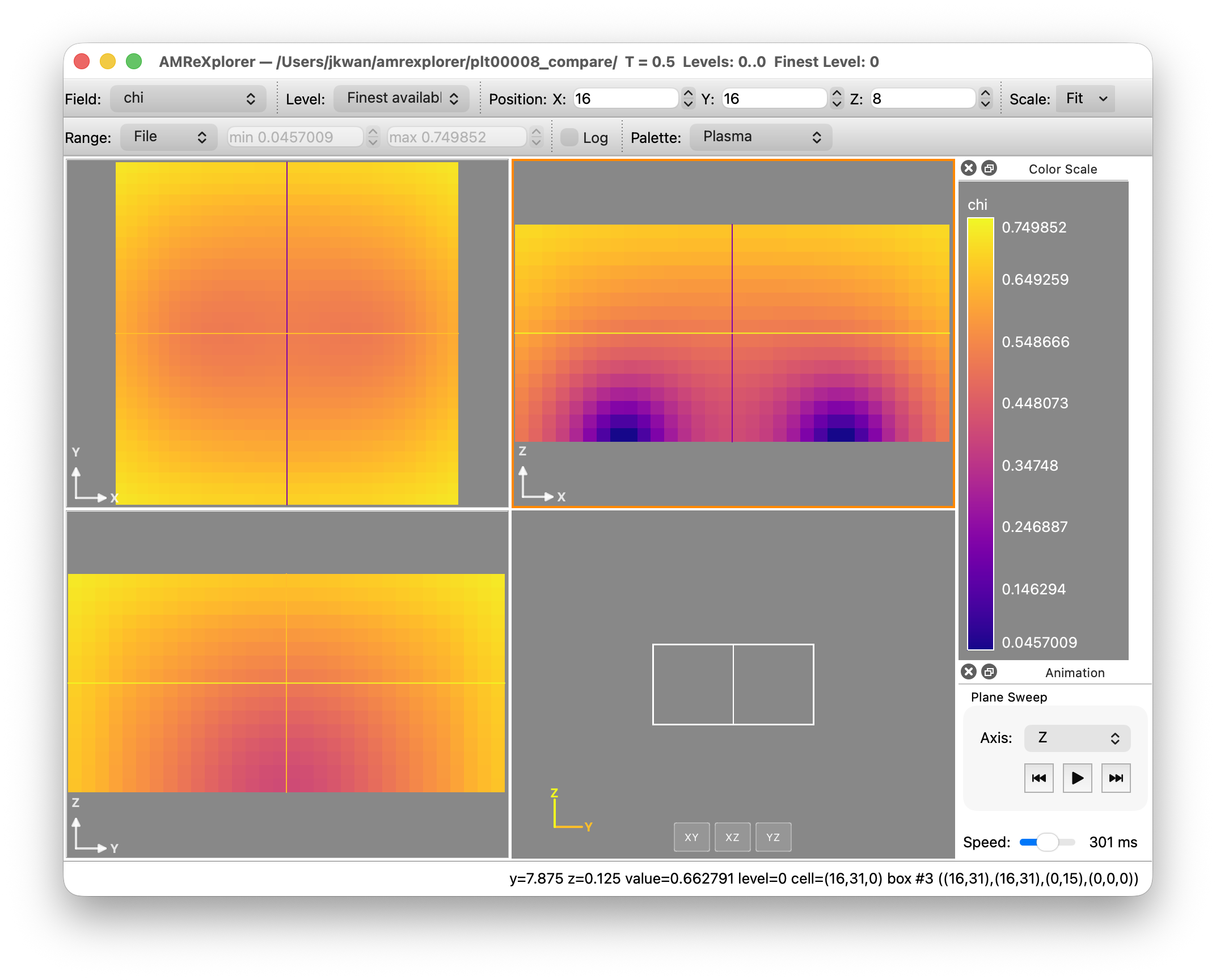Open the Level dropdown
Screen dimensions: 1216x980
(402, 99)
